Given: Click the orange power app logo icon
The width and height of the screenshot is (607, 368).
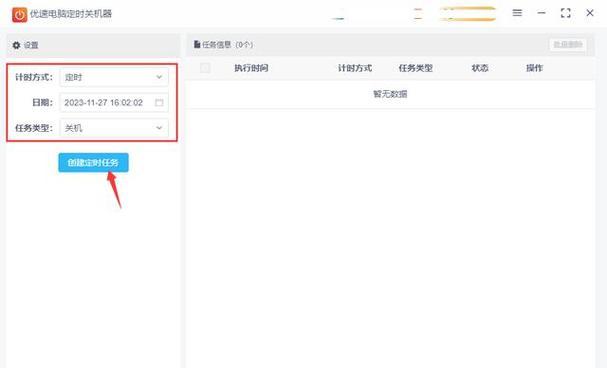Looking at the screenshot, I should coord(19,15).
